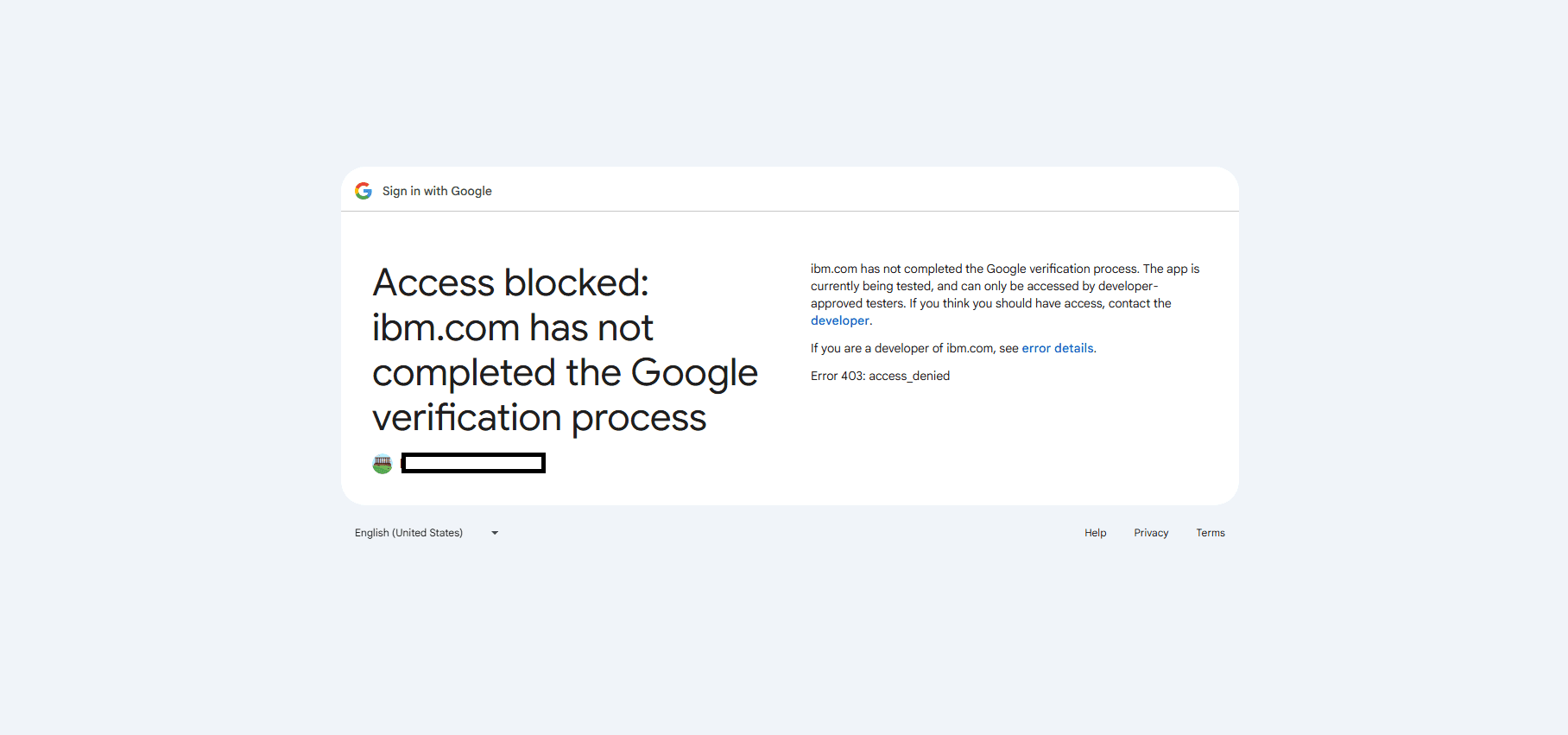Viewport: 1568px width, 735px height.
Task: Click the dropdown arrow beside English (United States)
Action: pos(494,533)
